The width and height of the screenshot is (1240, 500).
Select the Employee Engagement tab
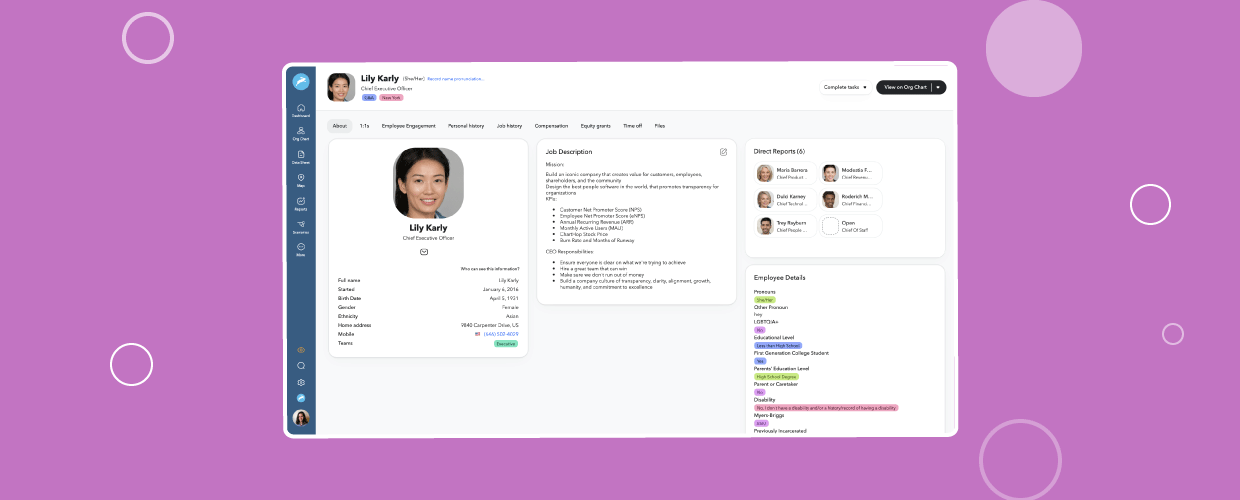(408, 126)
